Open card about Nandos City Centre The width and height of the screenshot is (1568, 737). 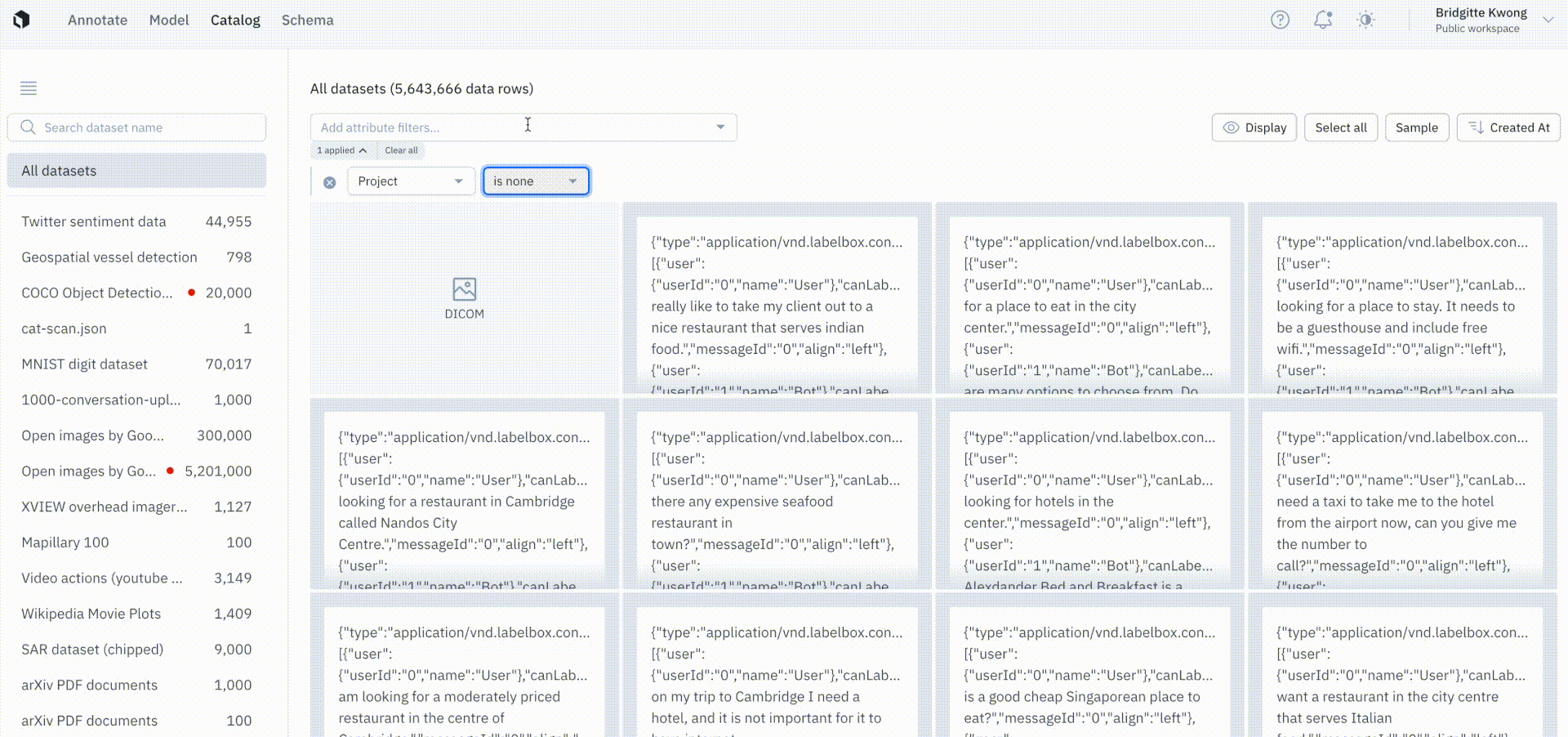(x=464, y=494)
